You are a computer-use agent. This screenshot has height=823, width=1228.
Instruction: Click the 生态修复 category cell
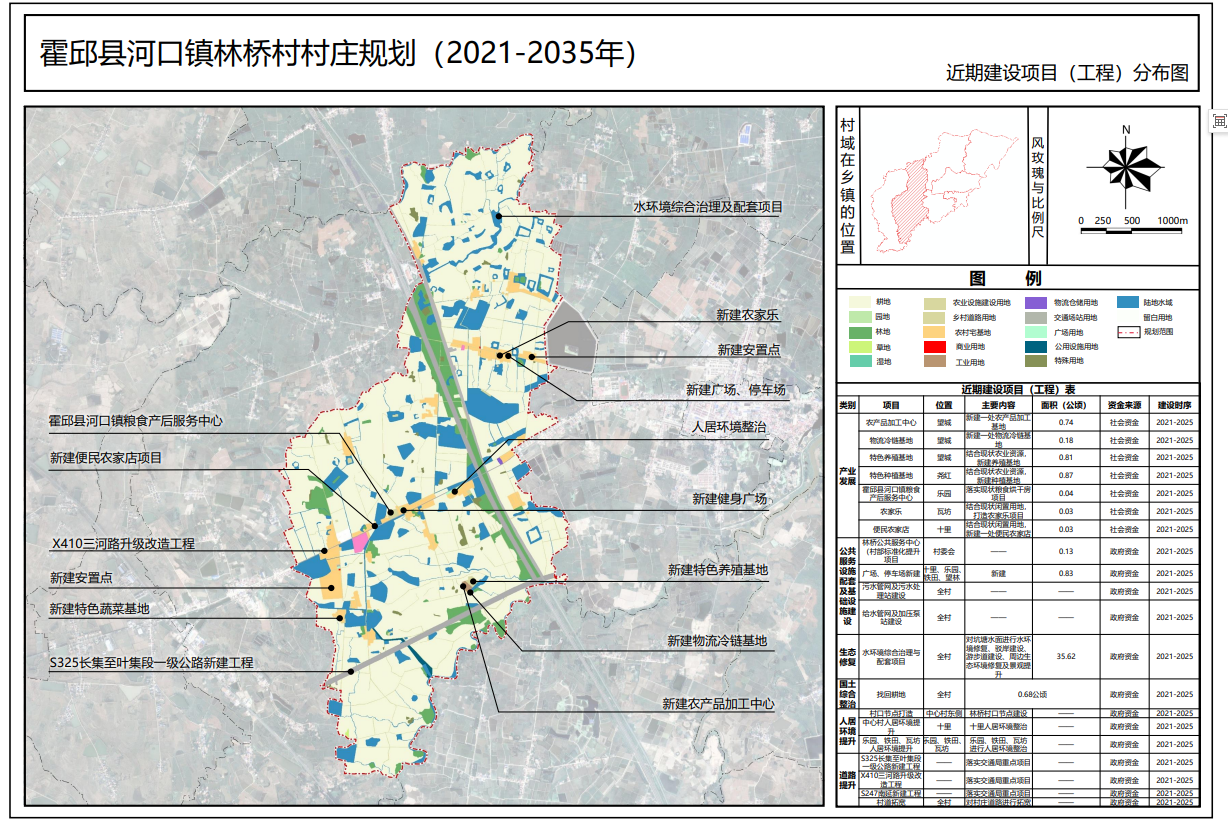847,656
